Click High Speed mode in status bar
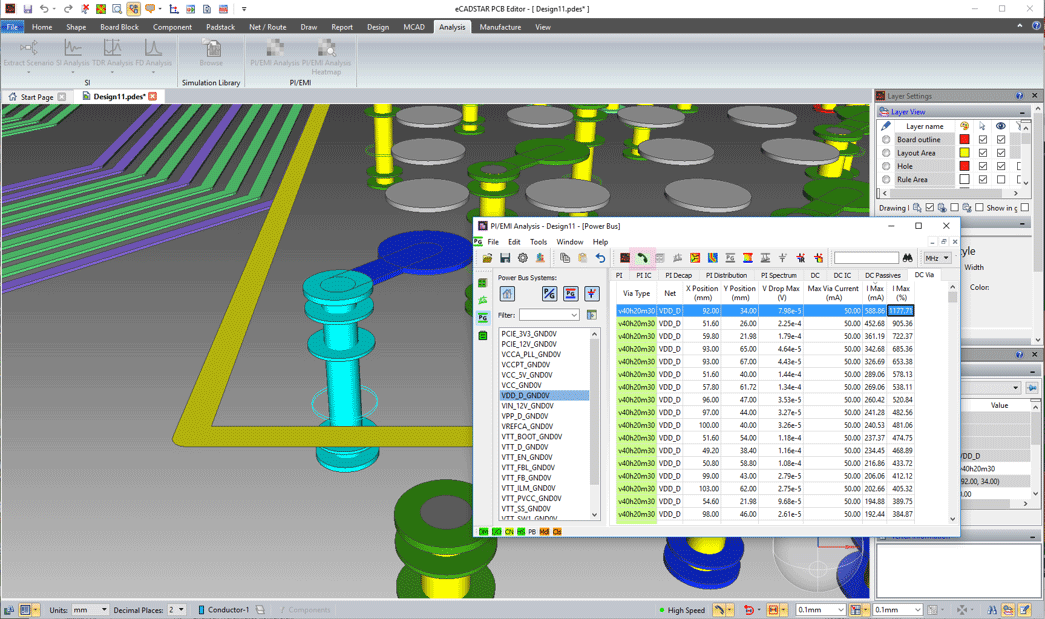The image size is (1045, 619). pos(681,610)
